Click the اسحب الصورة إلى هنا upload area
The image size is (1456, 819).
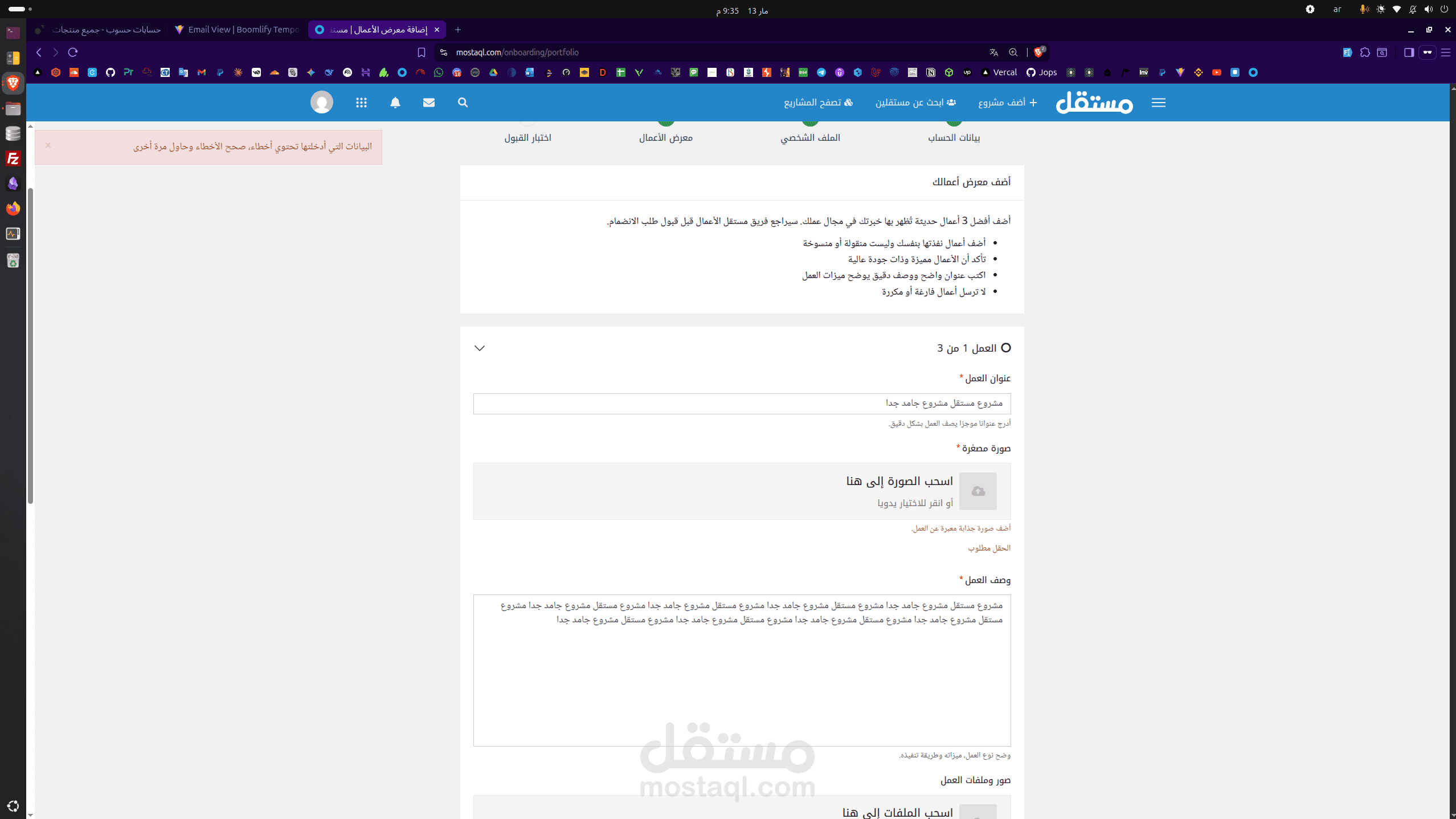coord(742,491)
